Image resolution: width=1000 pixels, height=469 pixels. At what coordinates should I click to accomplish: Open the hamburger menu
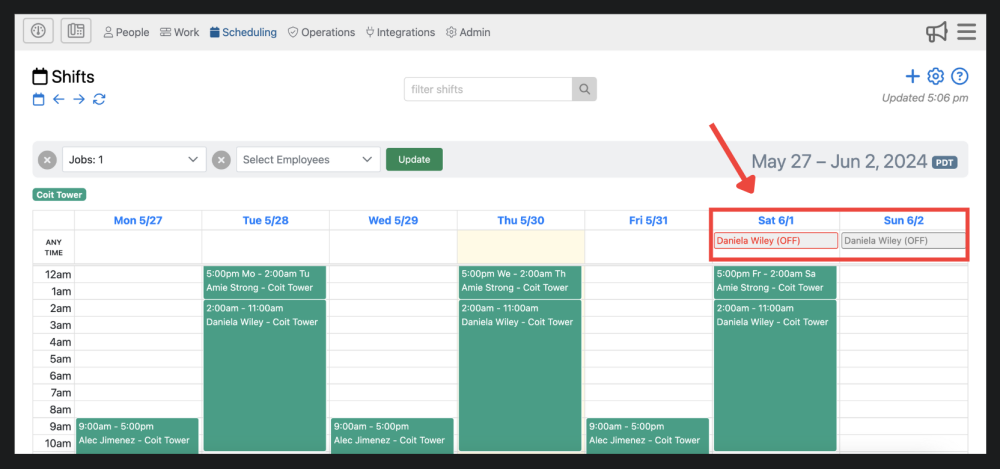point(966,32)
